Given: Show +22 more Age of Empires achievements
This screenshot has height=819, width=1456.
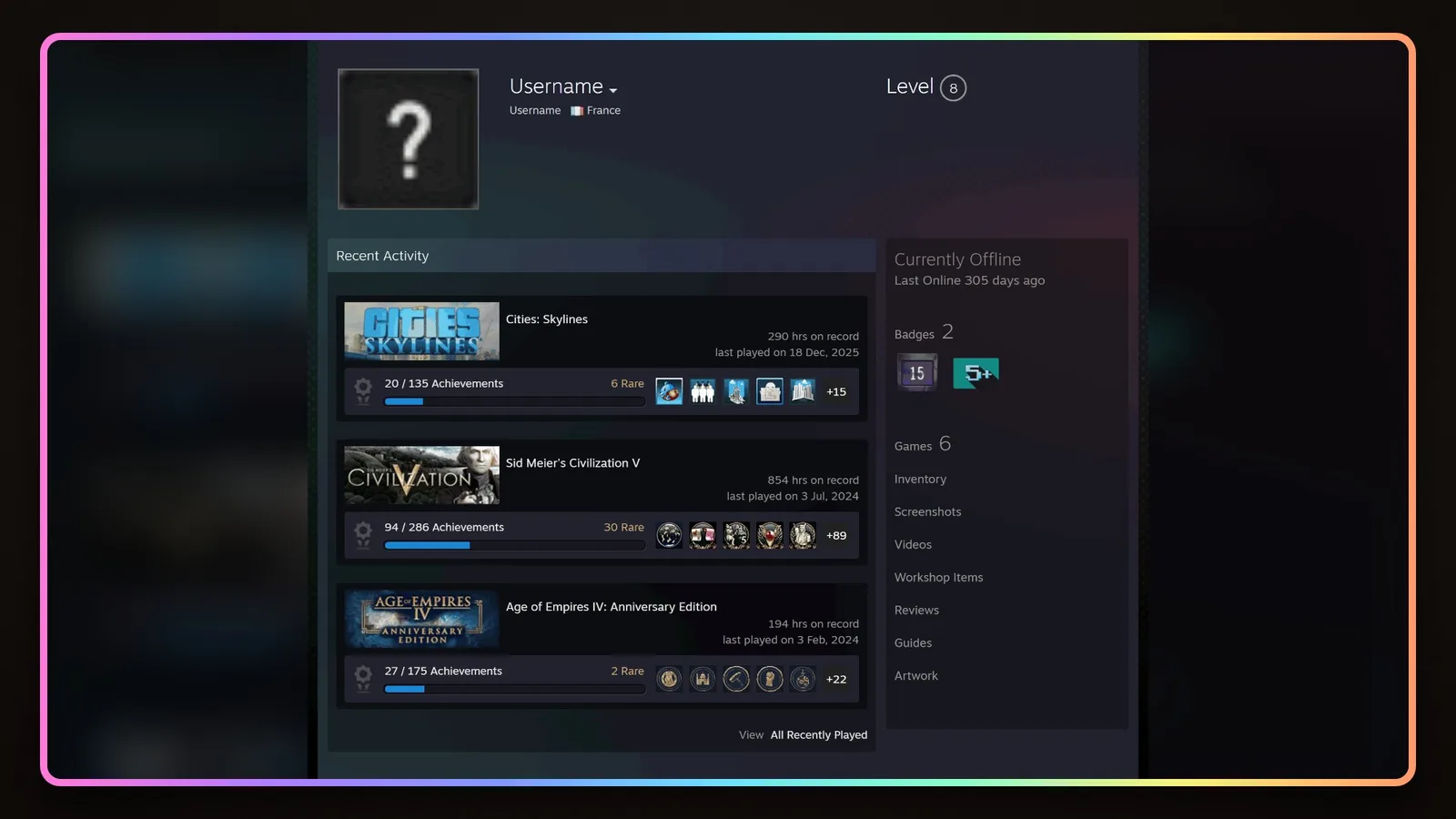Looking at the screenshot, I should click(836, 680).
